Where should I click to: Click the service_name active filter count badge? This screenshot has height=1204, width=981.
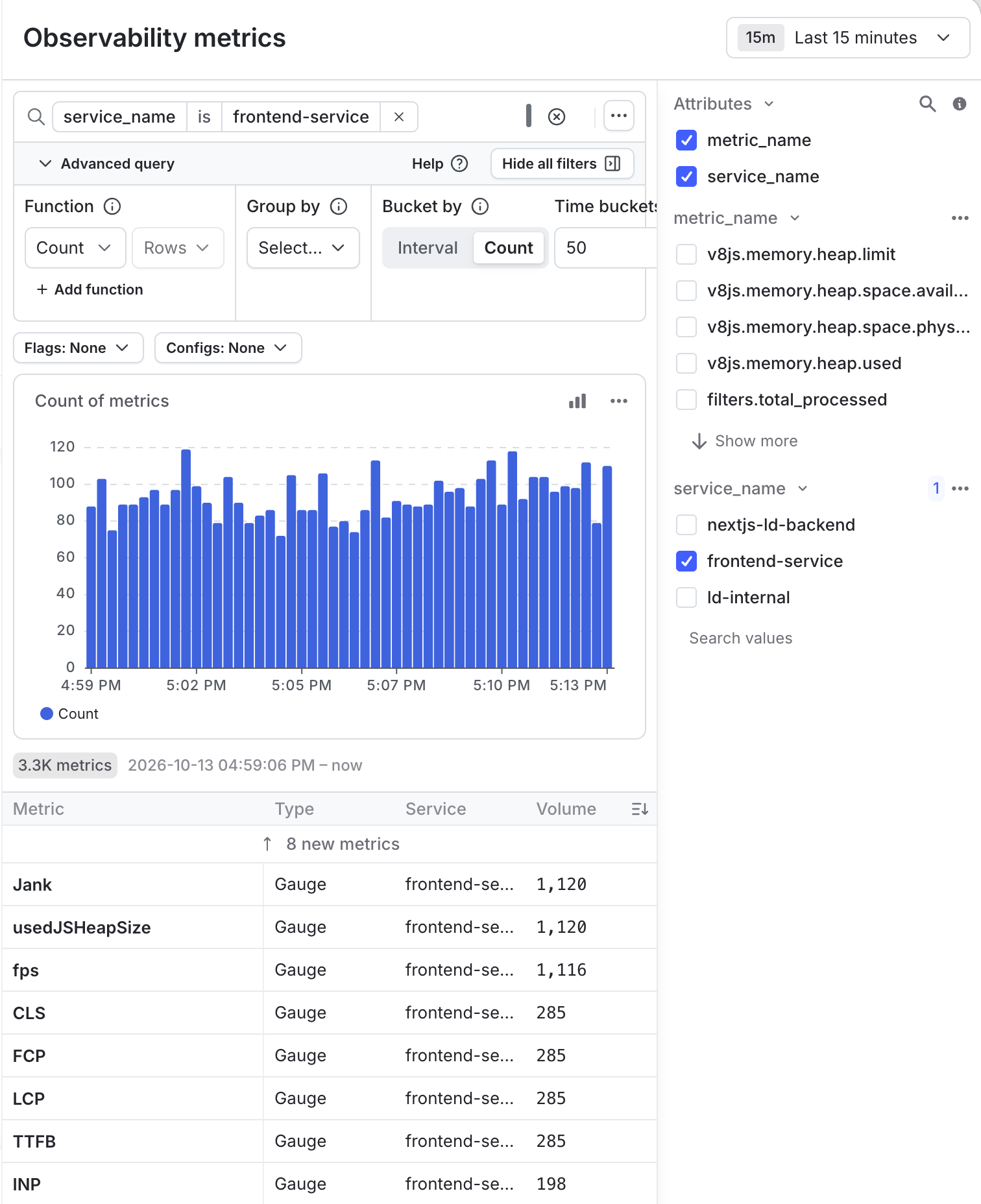[936, 488]
